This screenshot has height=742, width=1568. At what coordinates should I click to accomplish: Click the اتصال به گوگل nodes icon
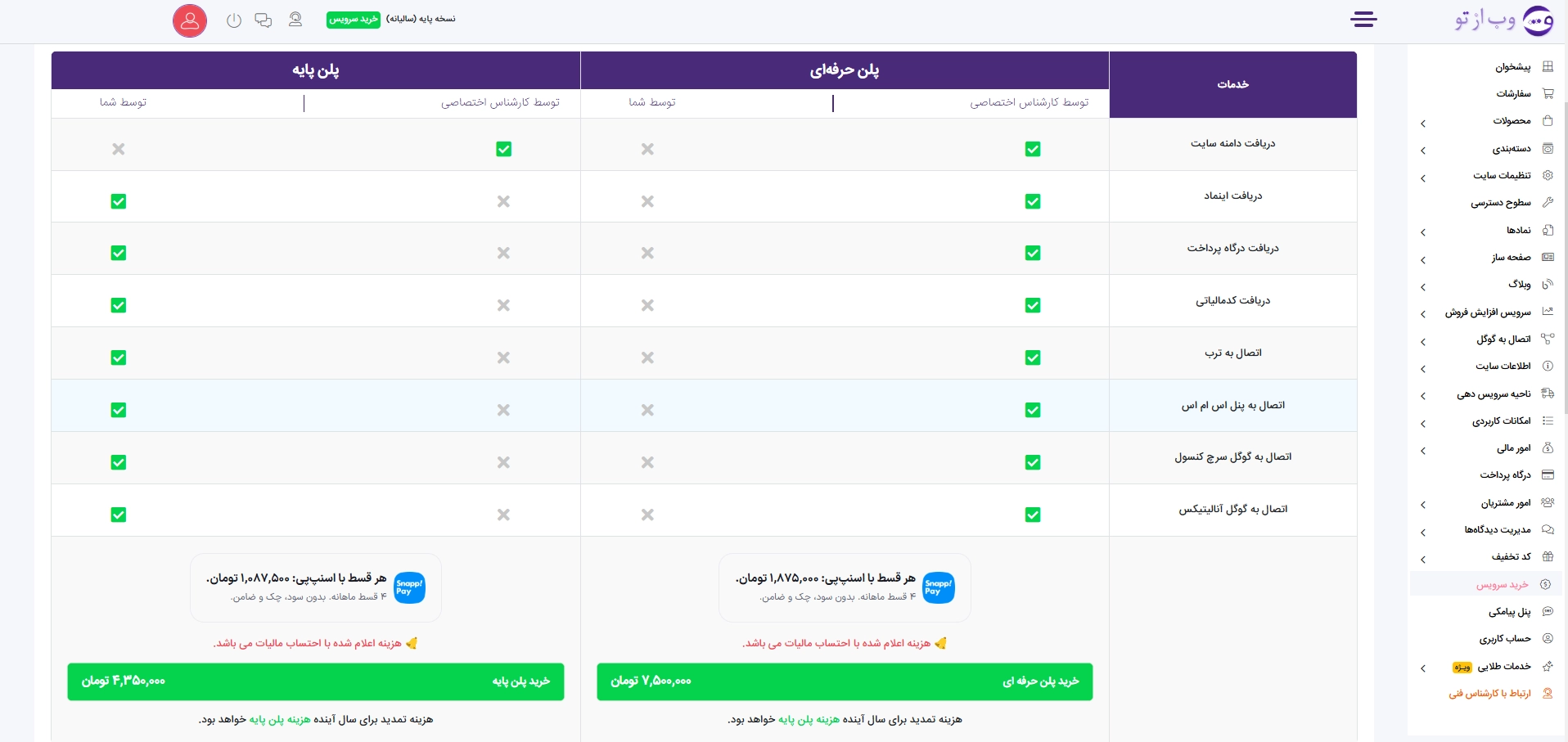tap(1548, 339)
